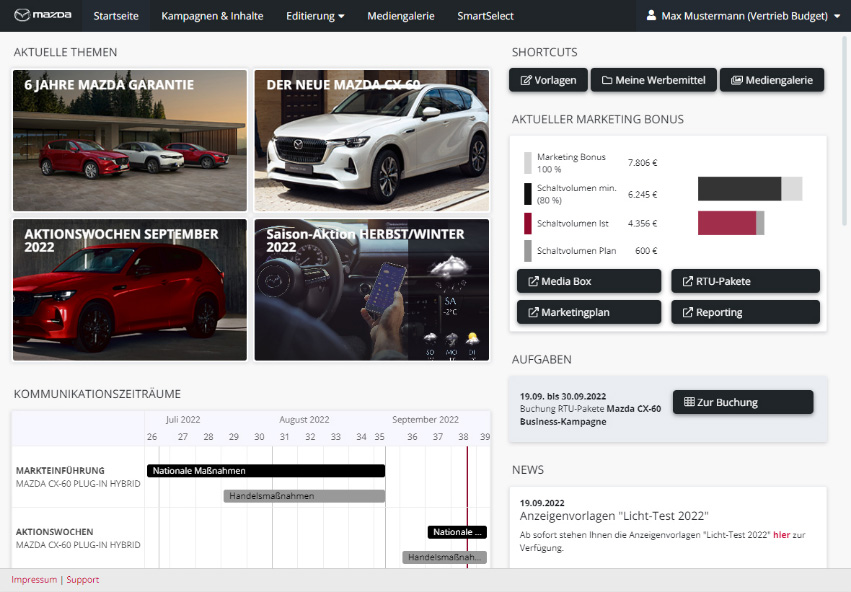
Task: Click the edit icon on Vorlagen shortcut
Action: (526, 80)
